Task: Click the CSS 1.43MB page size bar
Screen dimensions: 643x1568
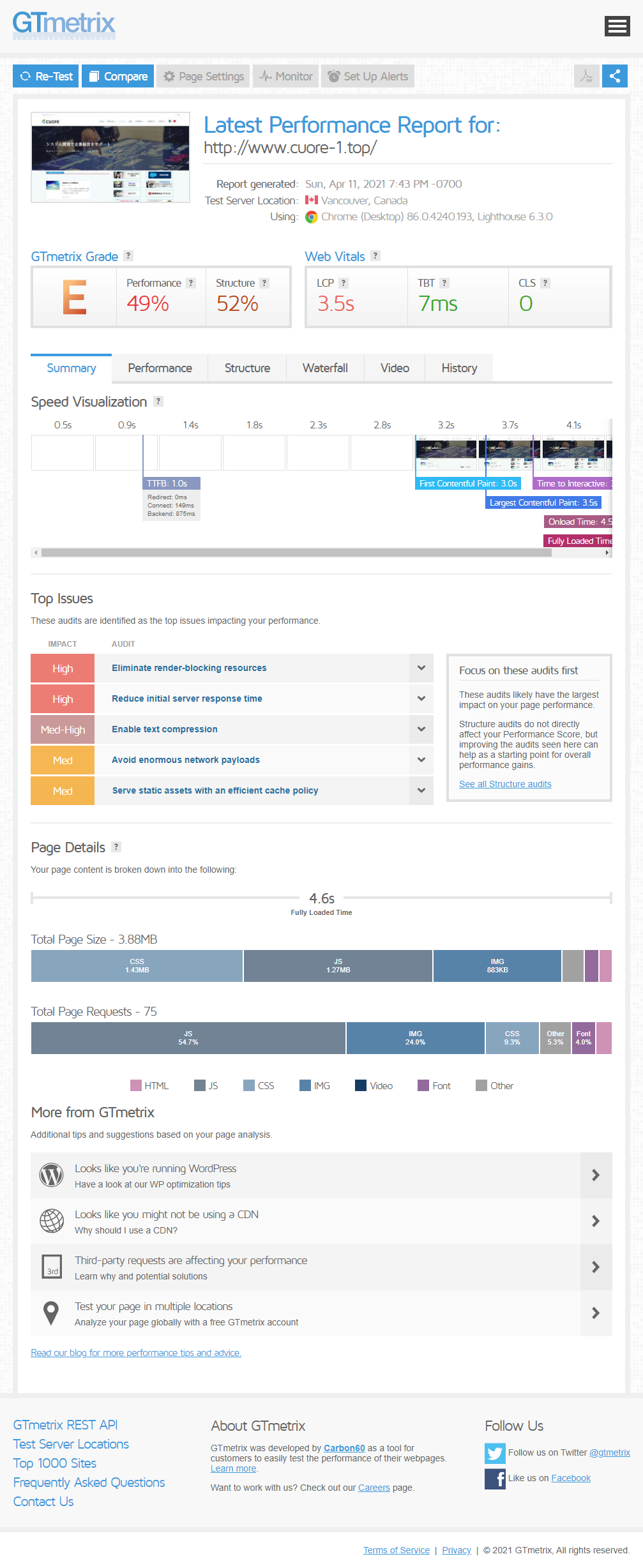Action: [137, 966]
